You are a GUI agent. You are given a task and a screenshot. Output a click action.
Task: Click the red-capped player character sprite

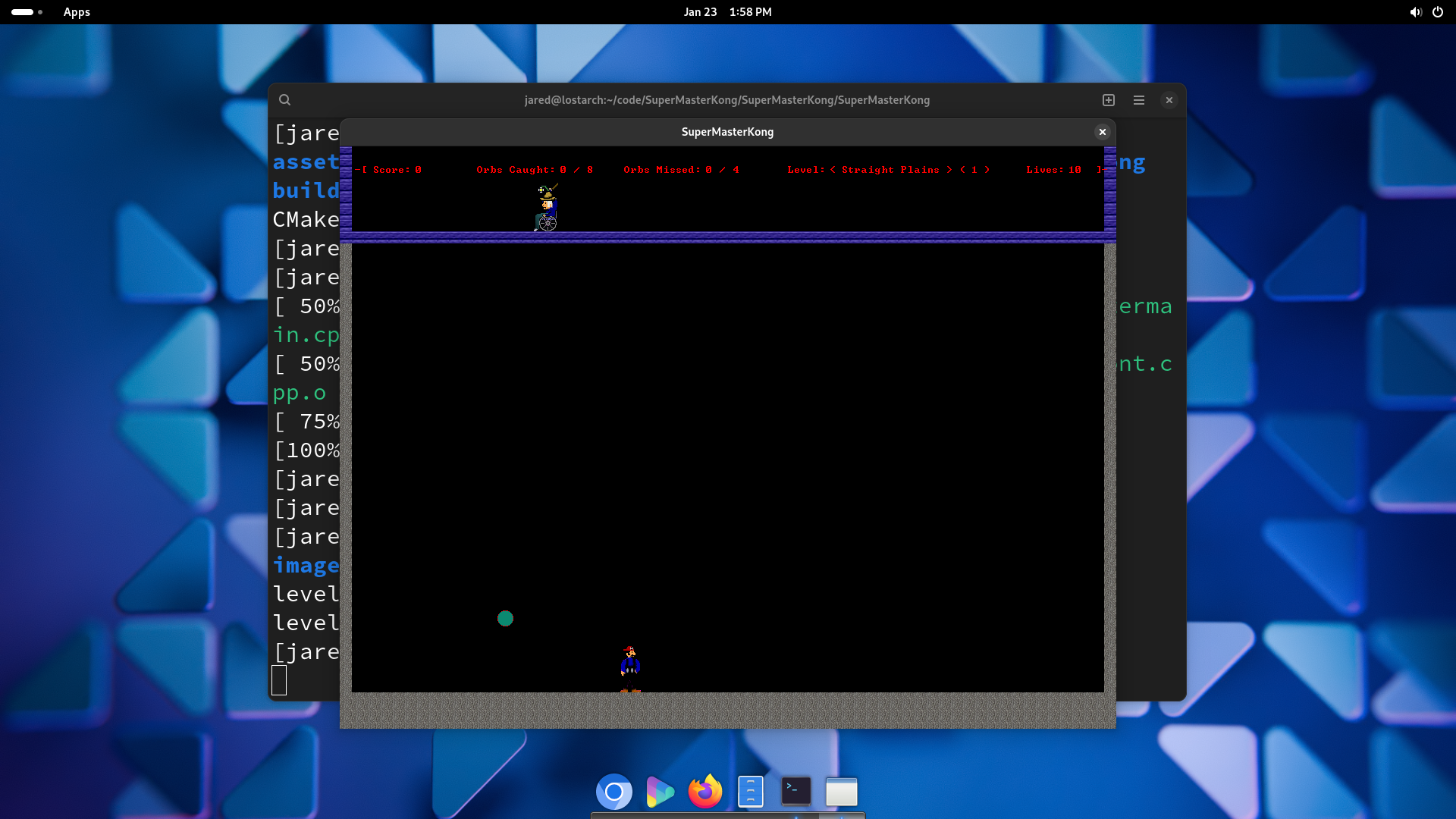click(x=630, y=669)
